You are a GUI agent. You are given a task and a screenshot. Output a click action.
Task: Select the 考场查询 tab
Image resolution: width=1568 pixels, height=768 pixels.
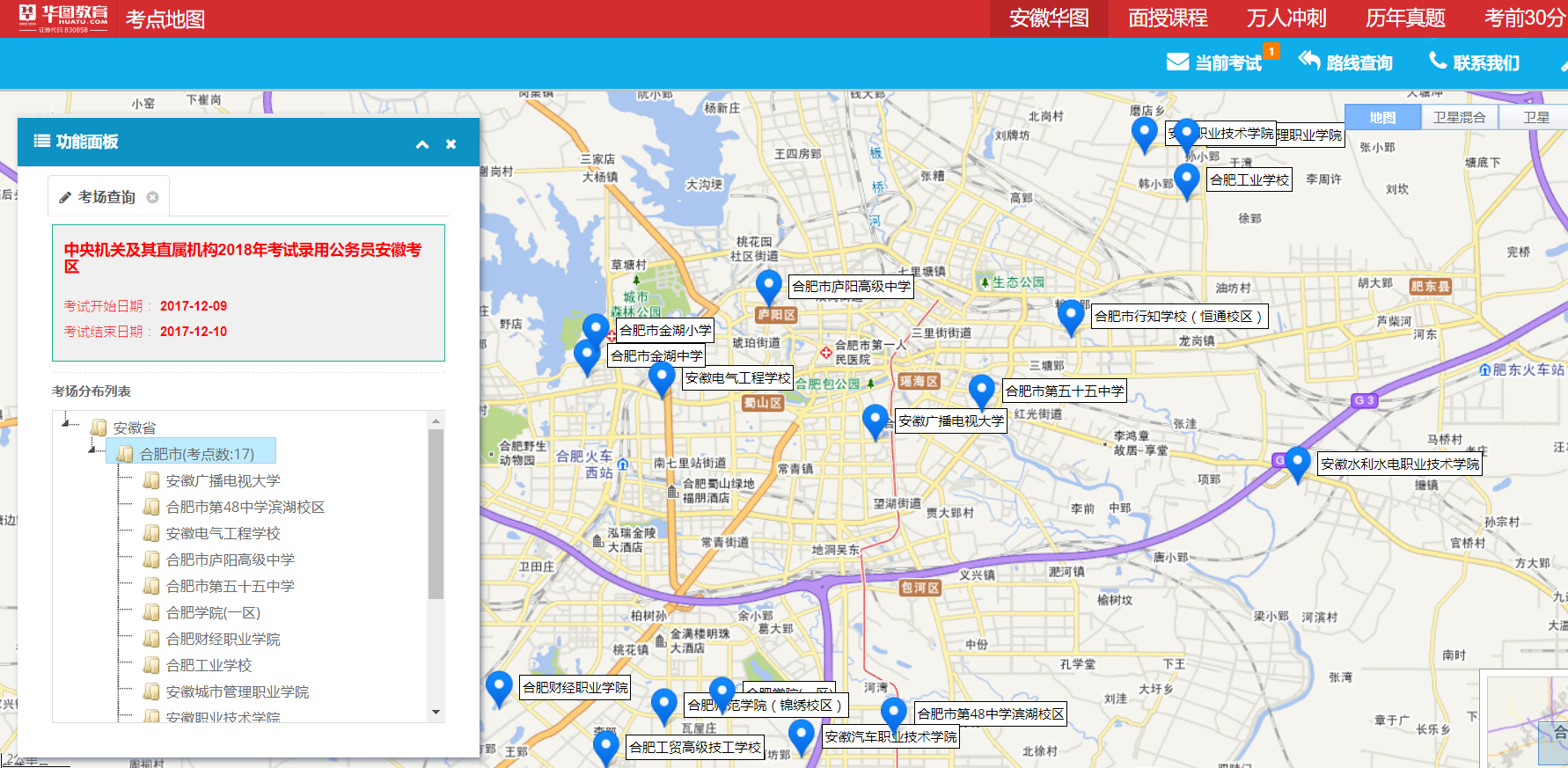[x=107, y=197]
